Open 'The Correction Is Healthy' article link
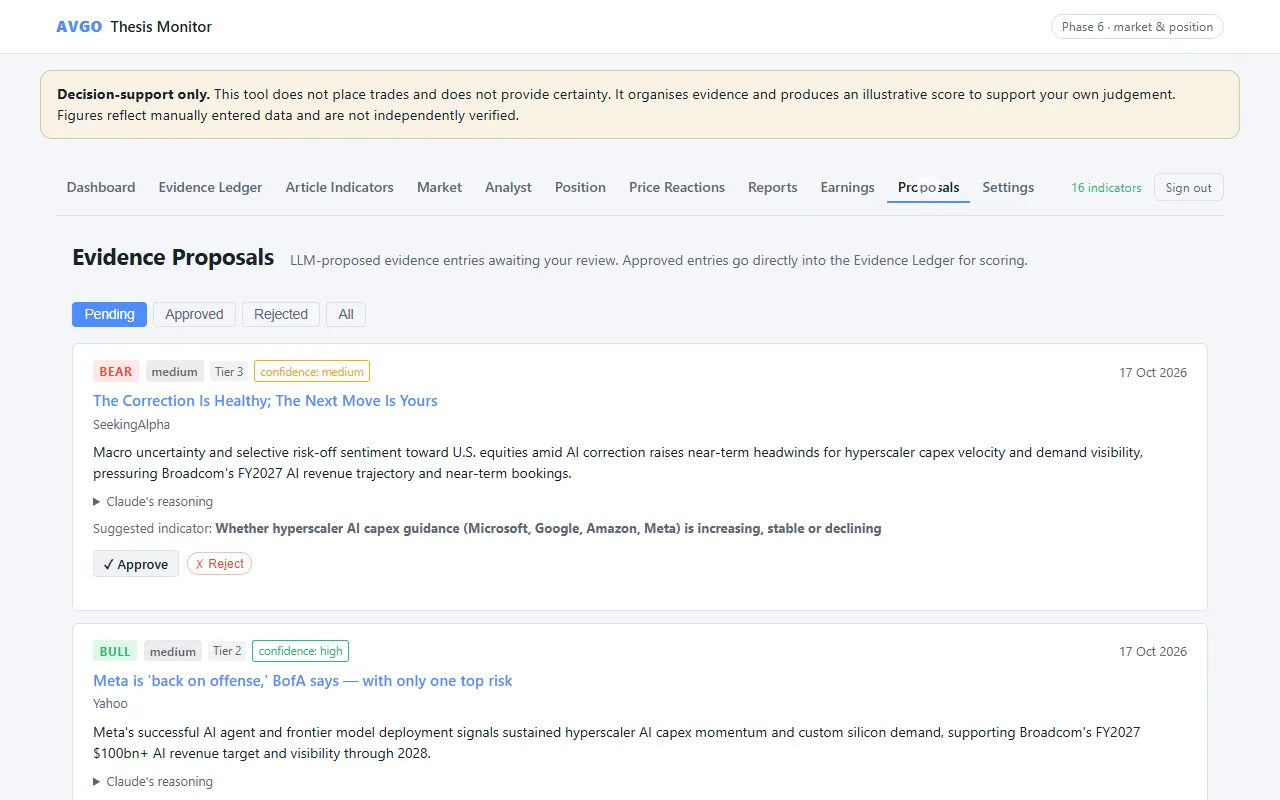Screen dimensions: 1280x800 [265, 401]
